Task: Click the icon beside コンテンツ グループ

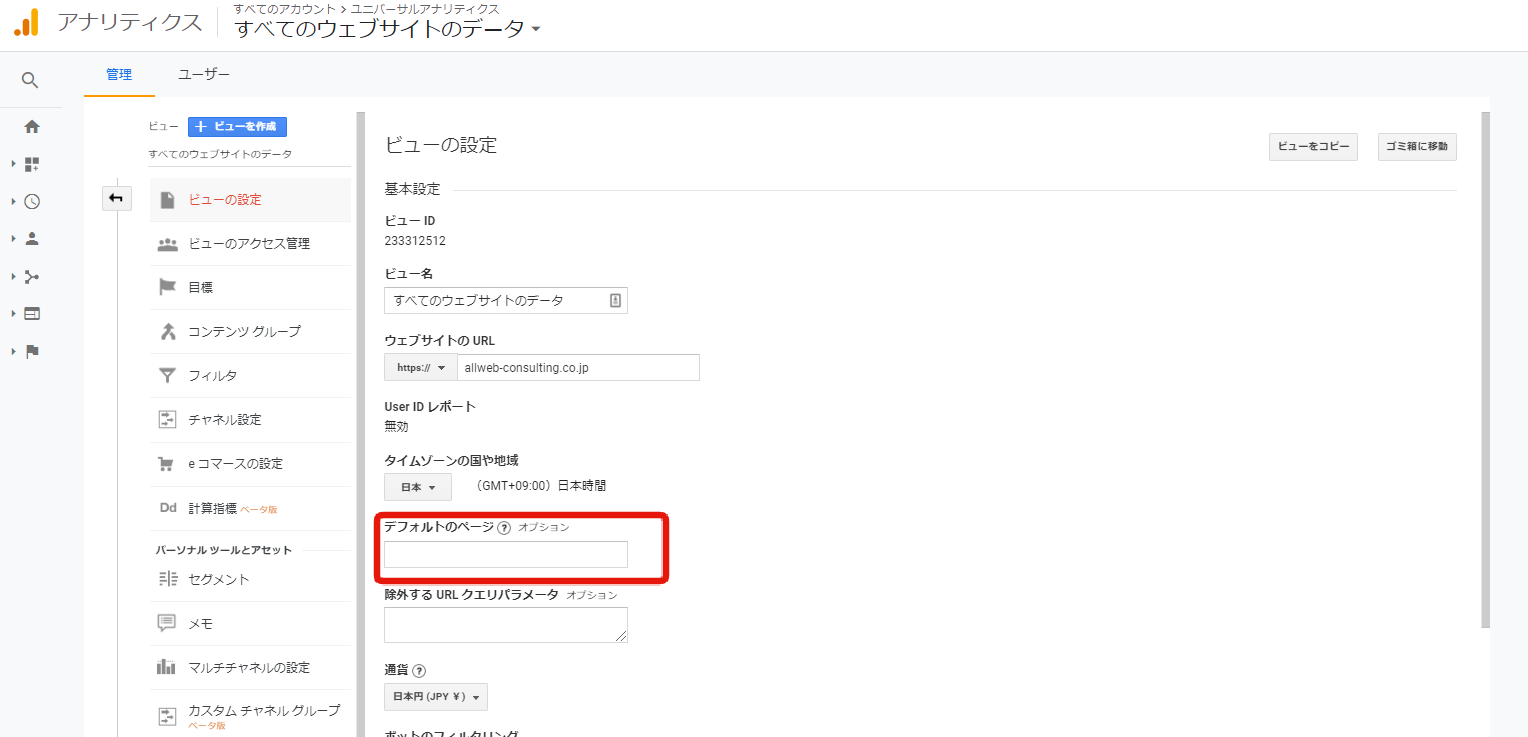Action: 167,331
